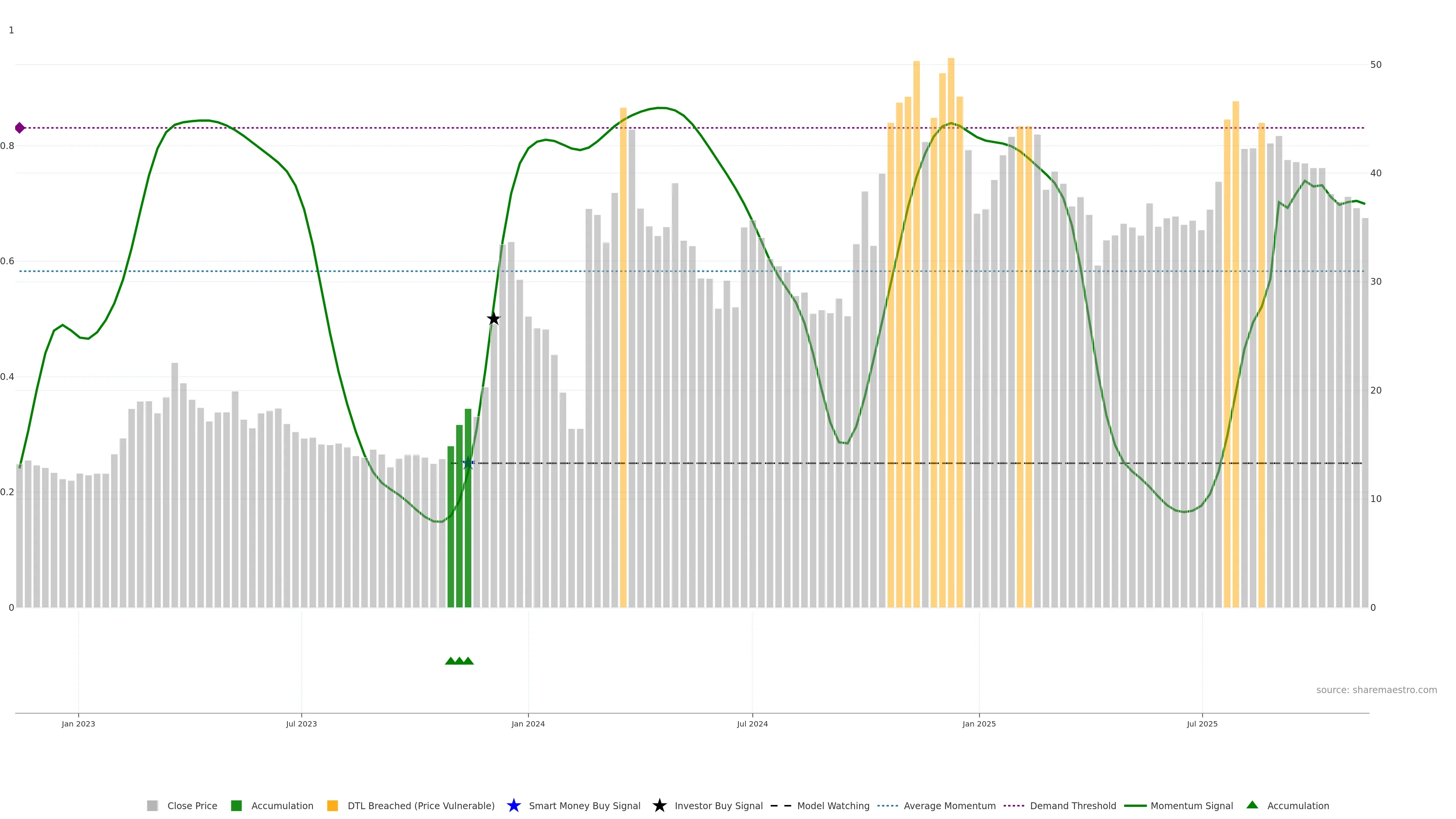Click the orange DTL Breached legend swatch

333,805
